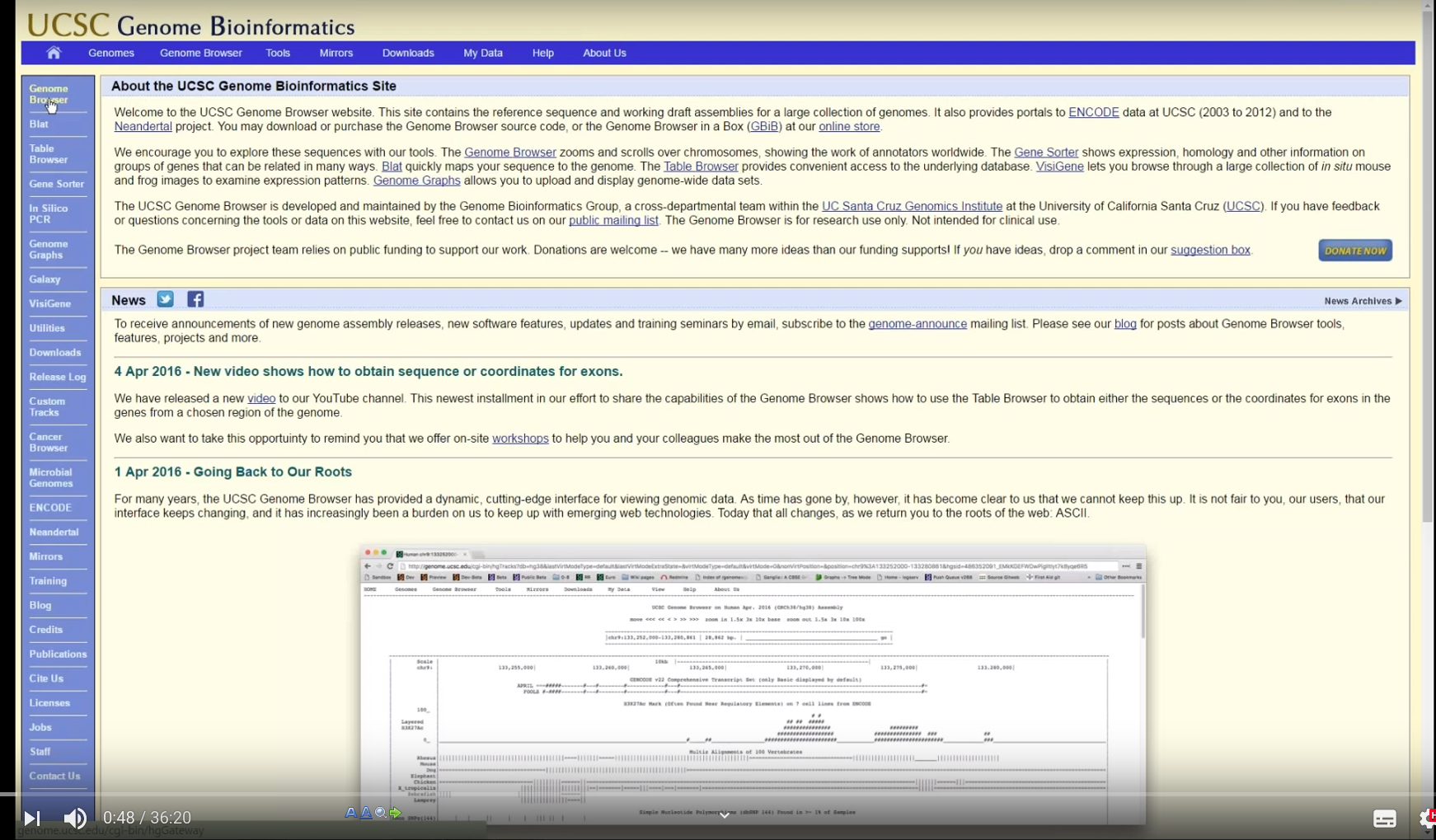Follow the Genome Graphs link in paragraph

[x=416, y=181]
